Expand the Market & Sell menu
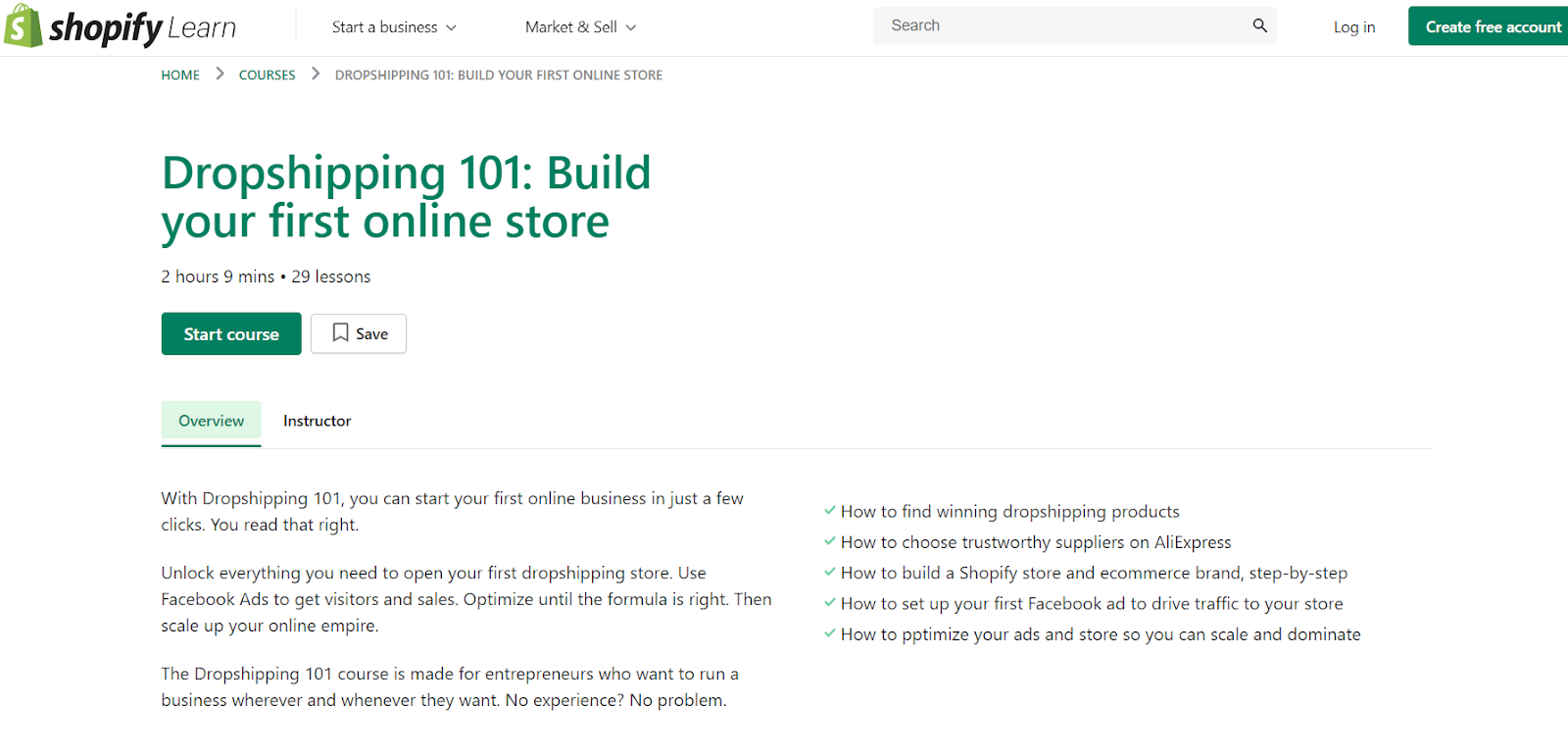This screenshot has width=1568, height=756. coord(580,27)
